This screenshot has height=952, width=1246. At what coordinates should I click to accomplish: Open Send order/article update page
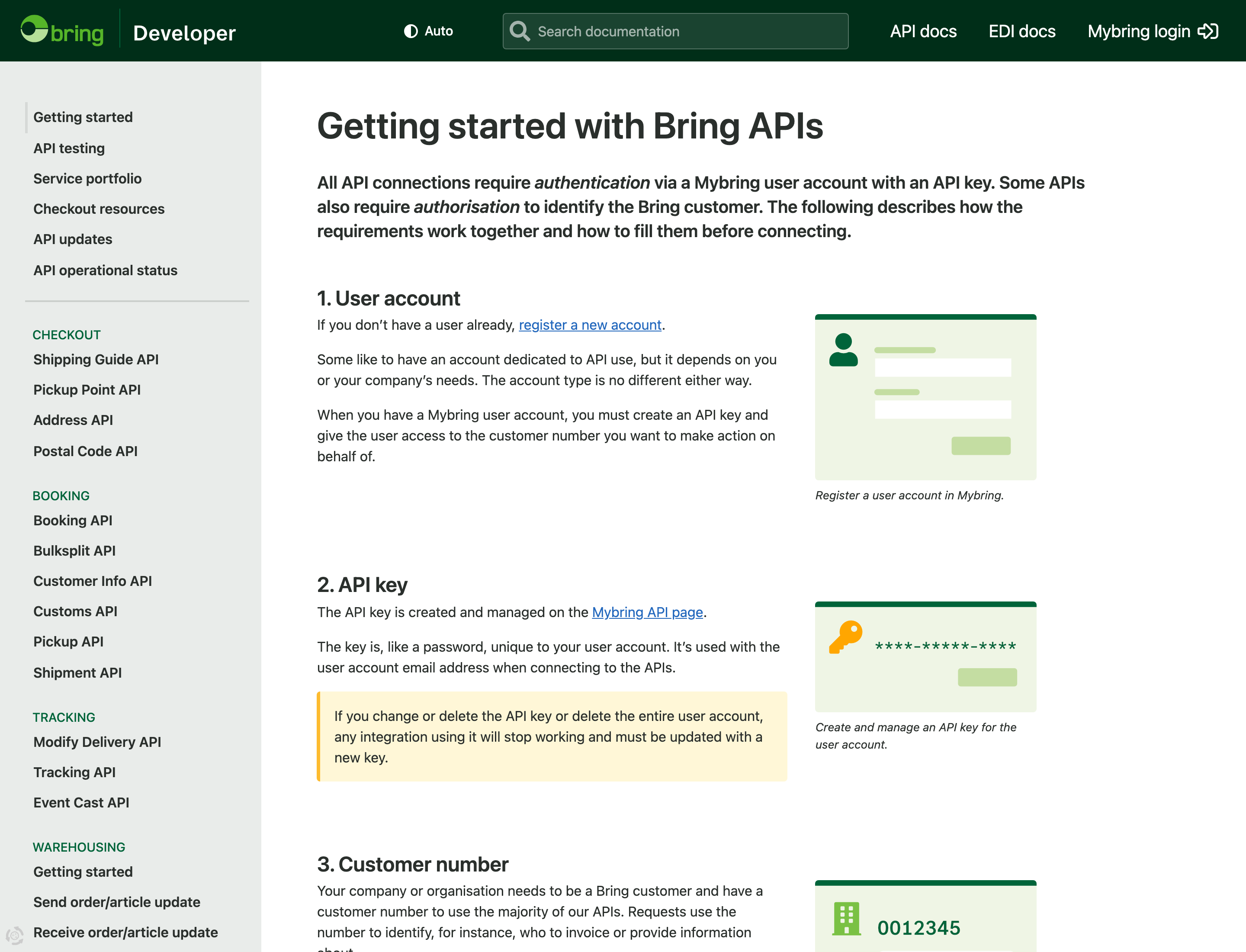[117, 902]
